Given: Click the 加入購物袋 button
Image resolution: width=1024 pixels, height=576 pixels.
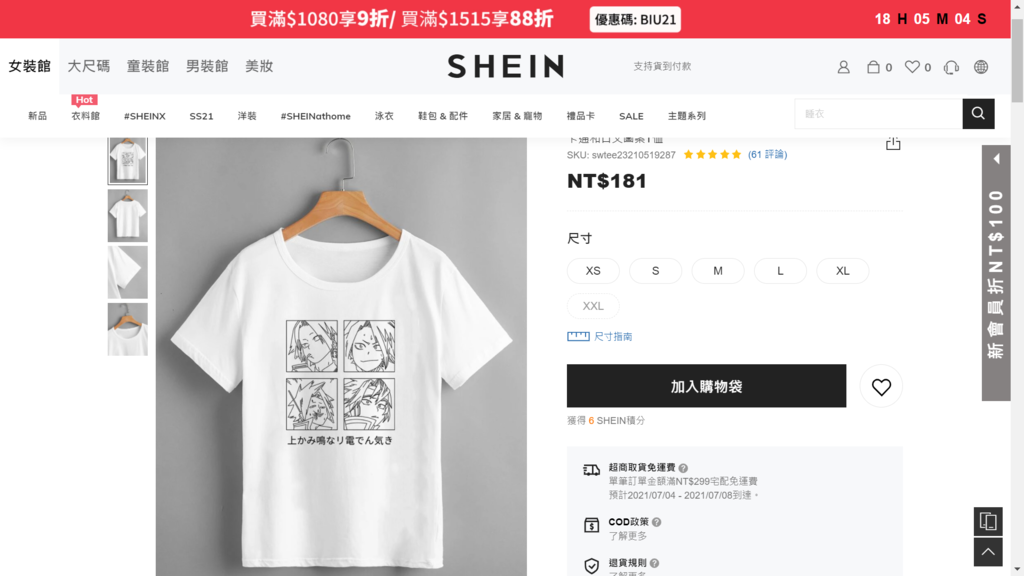Looking at the screenshot, I should point(706,386).
